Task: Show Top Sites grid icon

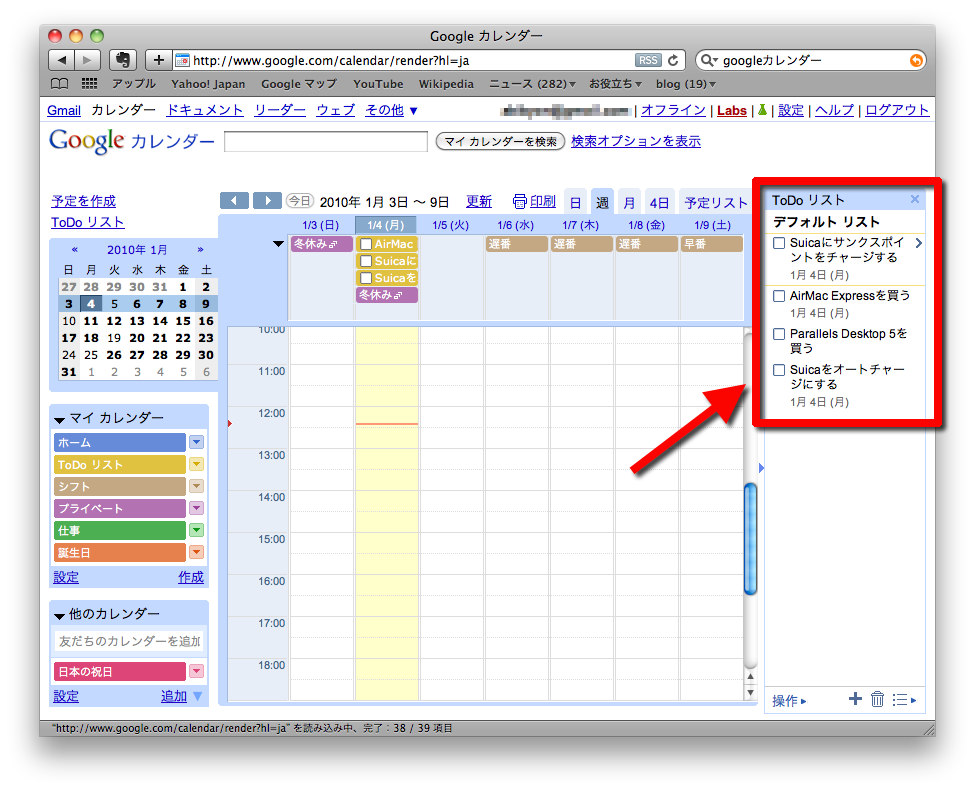Action: (x=90, y=84)
